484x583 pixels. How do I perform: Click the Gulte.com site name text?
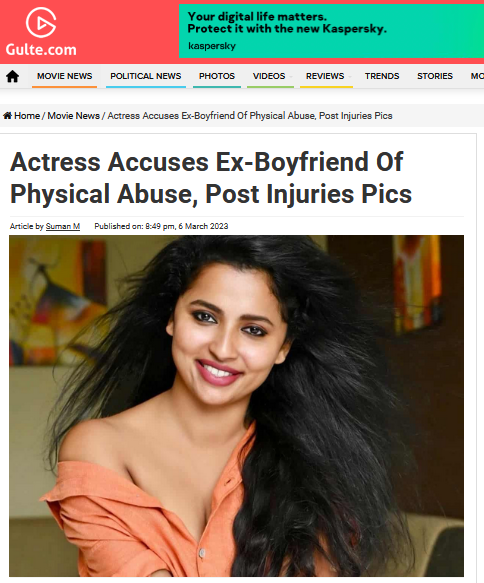point(41,49)
